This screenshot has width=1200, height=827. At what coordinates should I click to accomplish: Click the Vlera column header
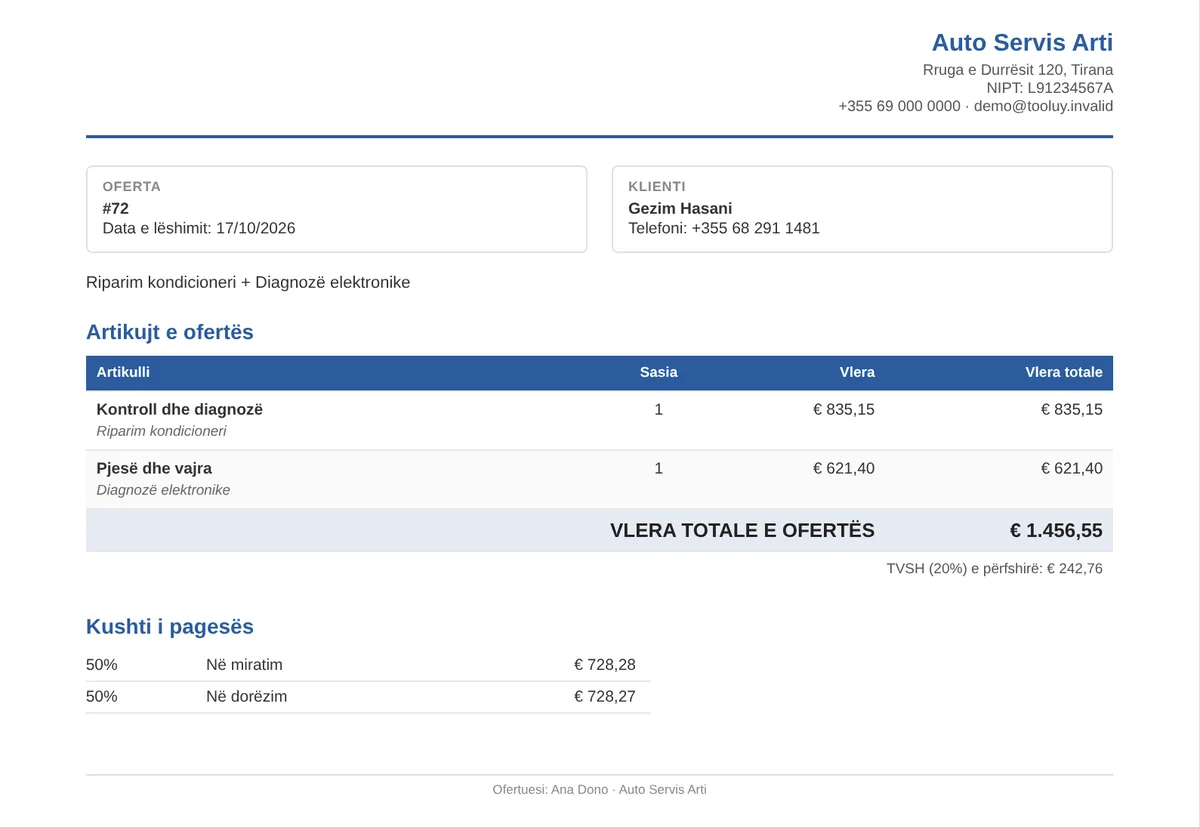(857, 372)
